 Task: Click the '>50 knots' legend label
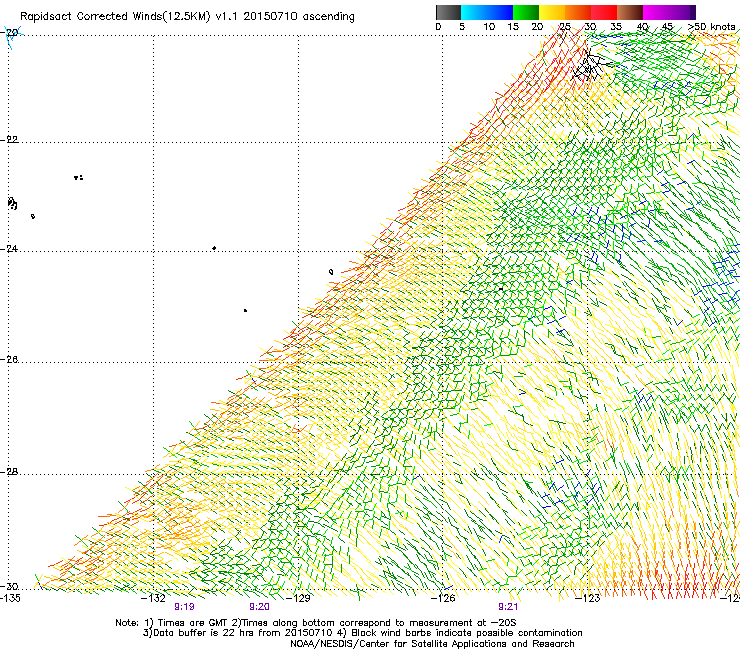711,27
